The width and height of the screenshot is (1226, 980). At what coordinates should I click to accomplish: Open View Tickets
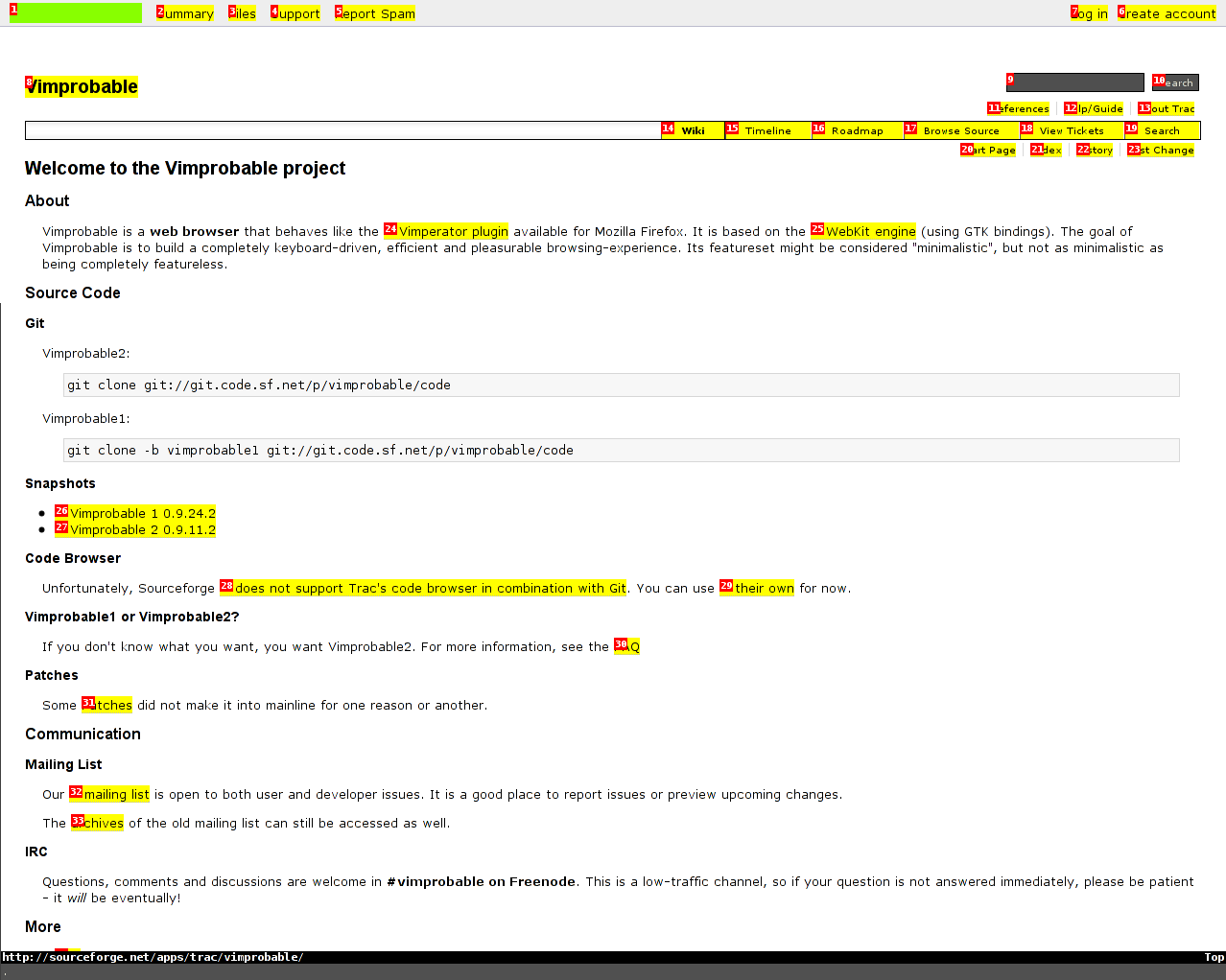click(1070, 129)
